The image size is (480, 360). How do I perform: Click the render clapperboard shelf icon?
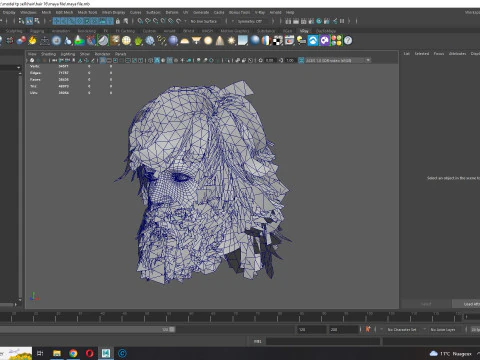pos(289,41)
